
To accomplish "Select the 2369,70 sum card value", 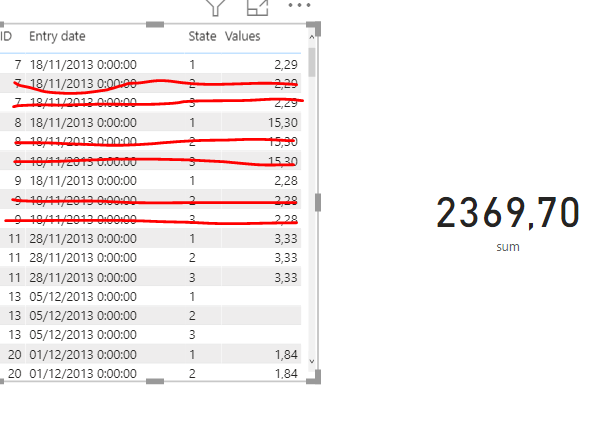I will [x=508, y=213].
